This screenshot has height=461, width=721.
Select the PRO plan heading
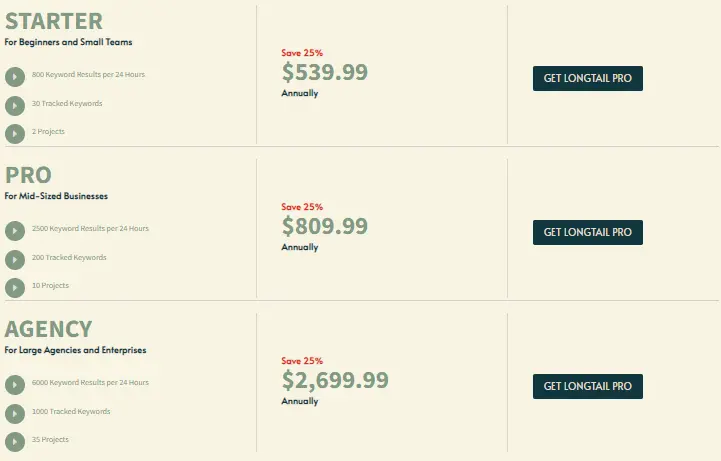(x=29, y=175)
